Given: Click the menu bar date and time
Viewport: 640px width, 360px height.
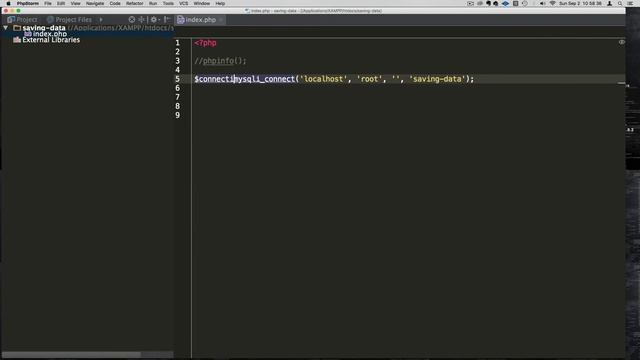Looking at the screenshot, I should click(x=580, y=3).
